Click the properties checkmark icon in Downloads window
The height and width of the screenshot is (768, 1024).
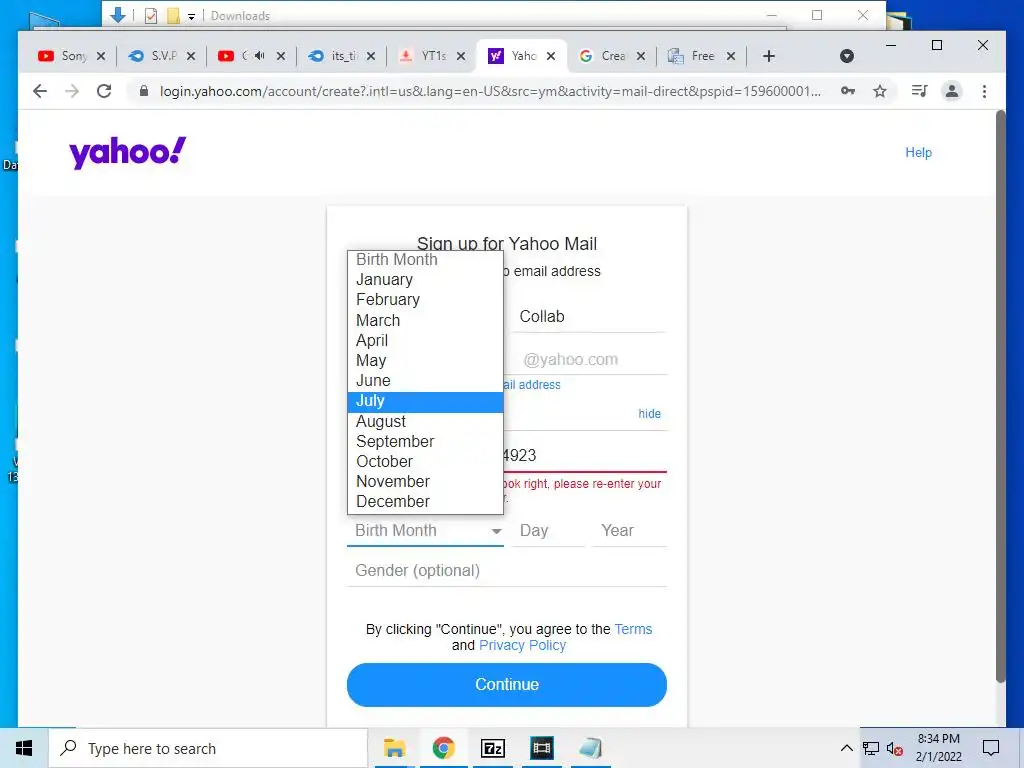tap(151, 16)
